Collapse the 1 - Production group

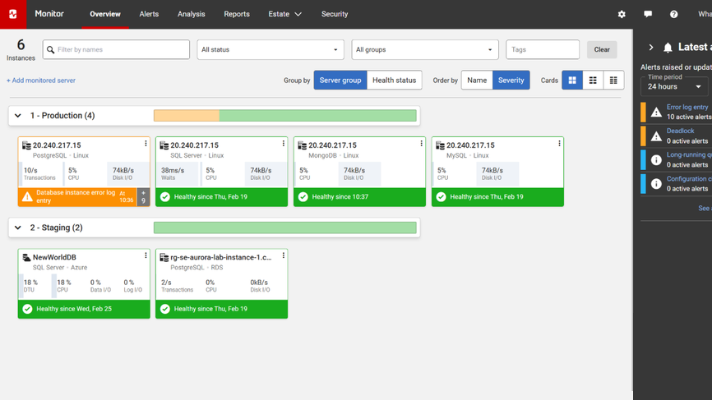(18, 116)
